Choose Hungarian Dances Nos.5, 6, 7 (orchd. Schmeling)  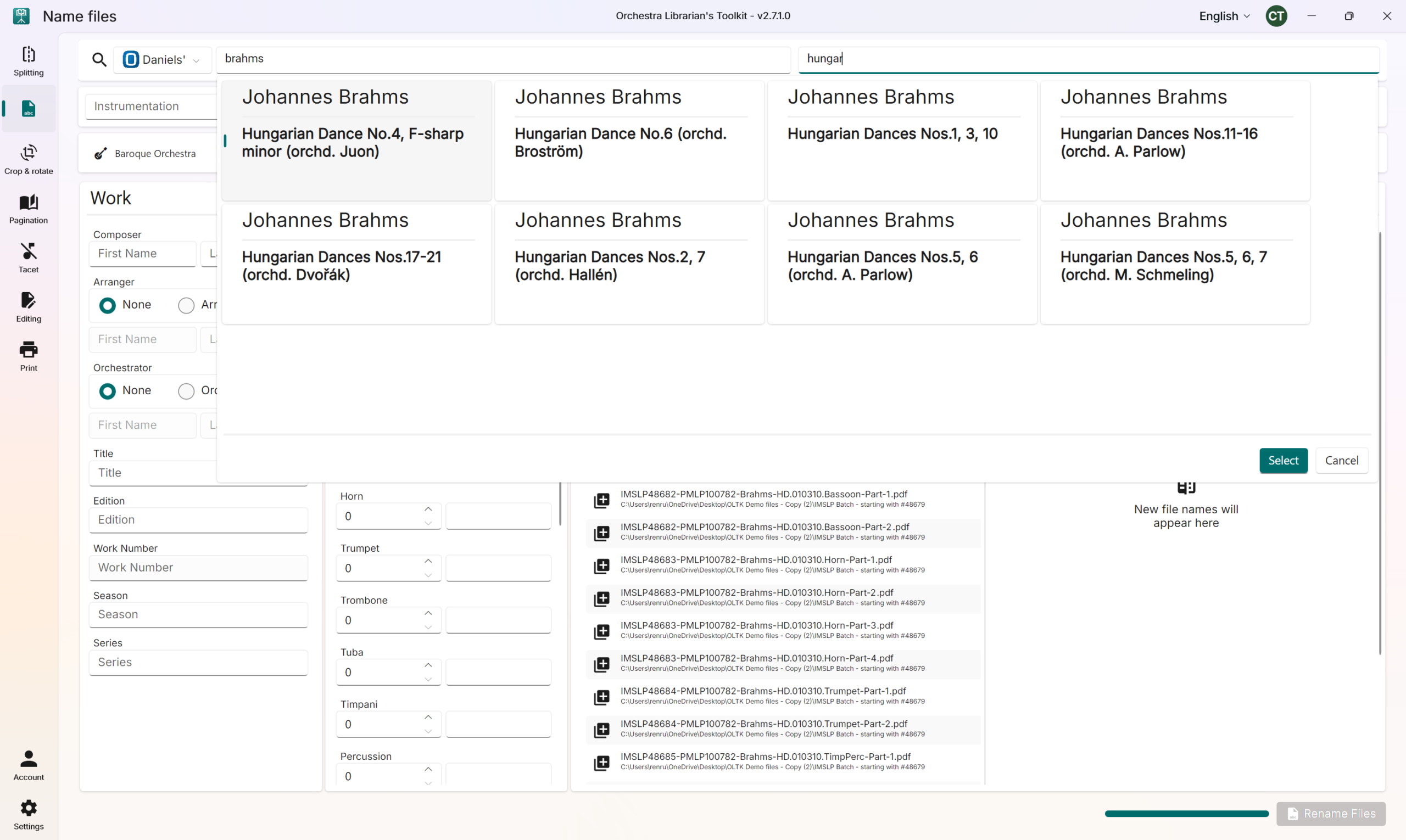[1175, 264]
